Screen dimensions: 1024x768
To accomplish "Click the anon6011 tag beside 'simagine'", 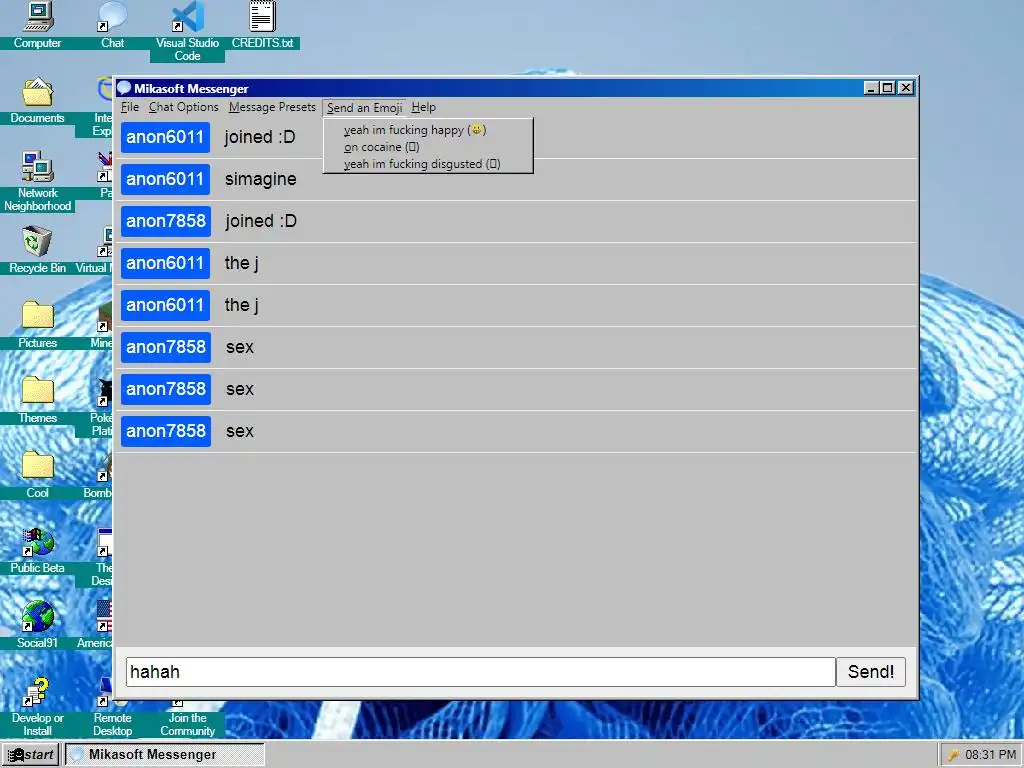I will [165, 179].
